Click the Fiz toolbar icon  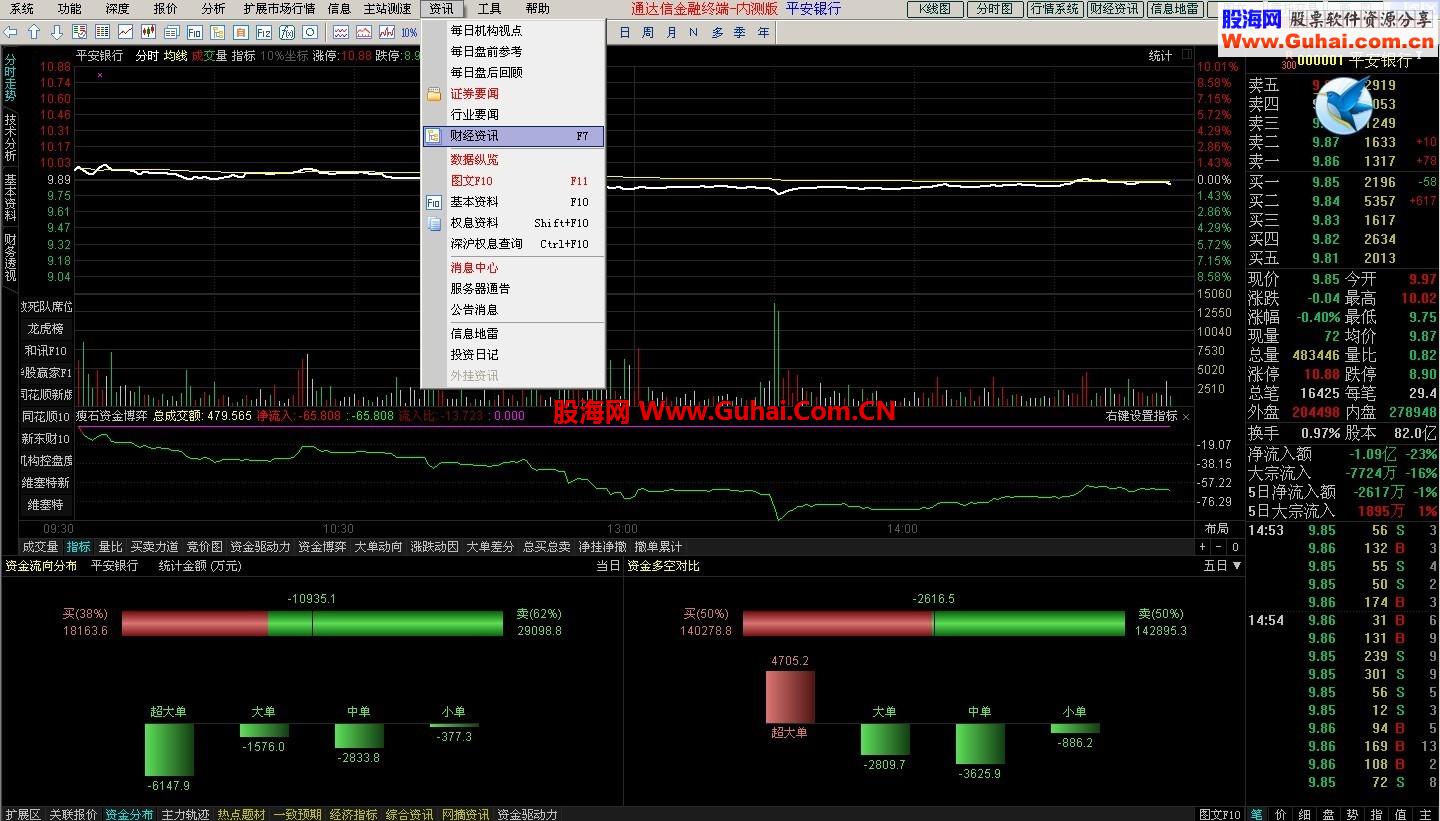pyautogui.click(x=263, y=33)
